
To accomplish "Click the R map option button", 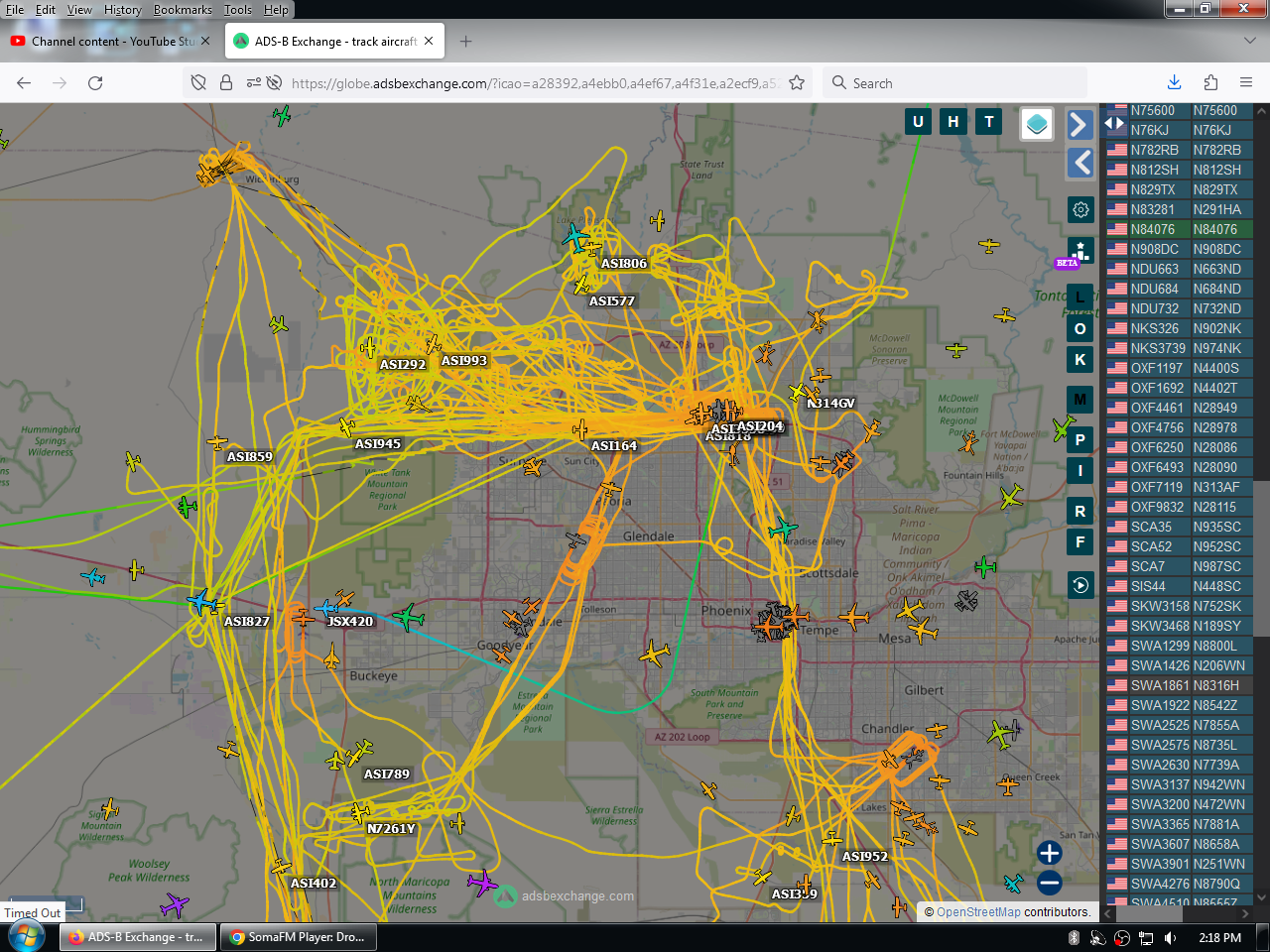I will coord(1080,512).
